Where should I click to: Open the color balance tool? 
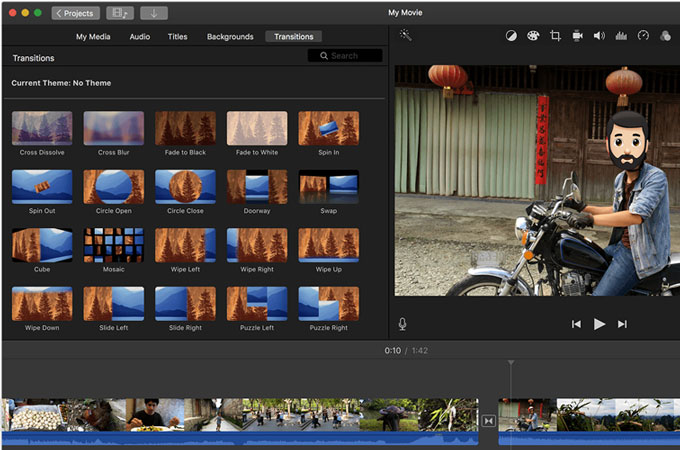[x=511, y=36]
